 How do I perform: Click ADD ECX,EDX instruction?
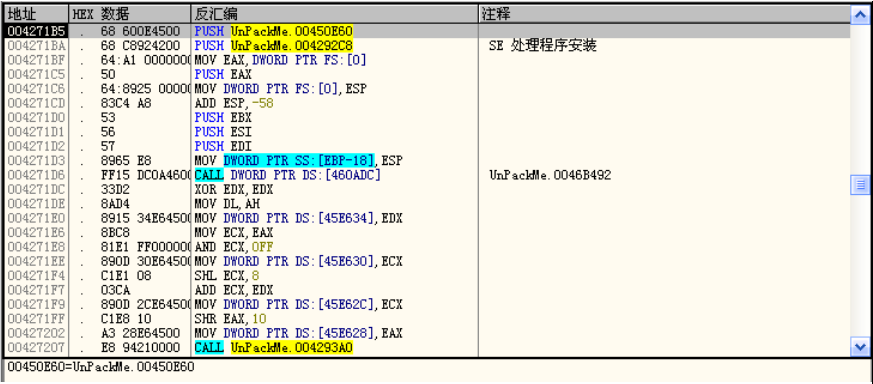[234, 290]
